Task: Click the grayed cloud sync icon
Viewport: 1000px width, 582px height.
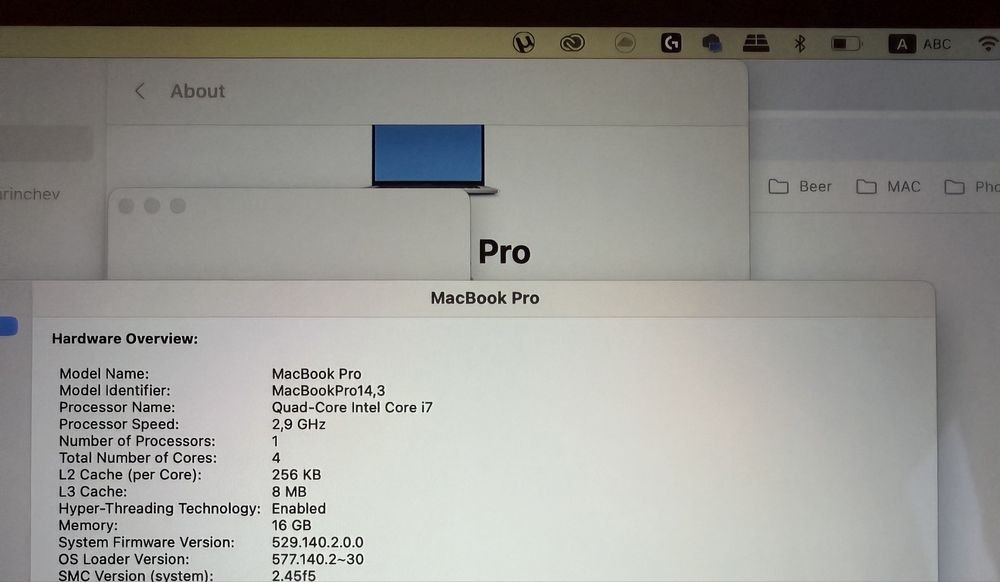Action: tap(624, 43)
